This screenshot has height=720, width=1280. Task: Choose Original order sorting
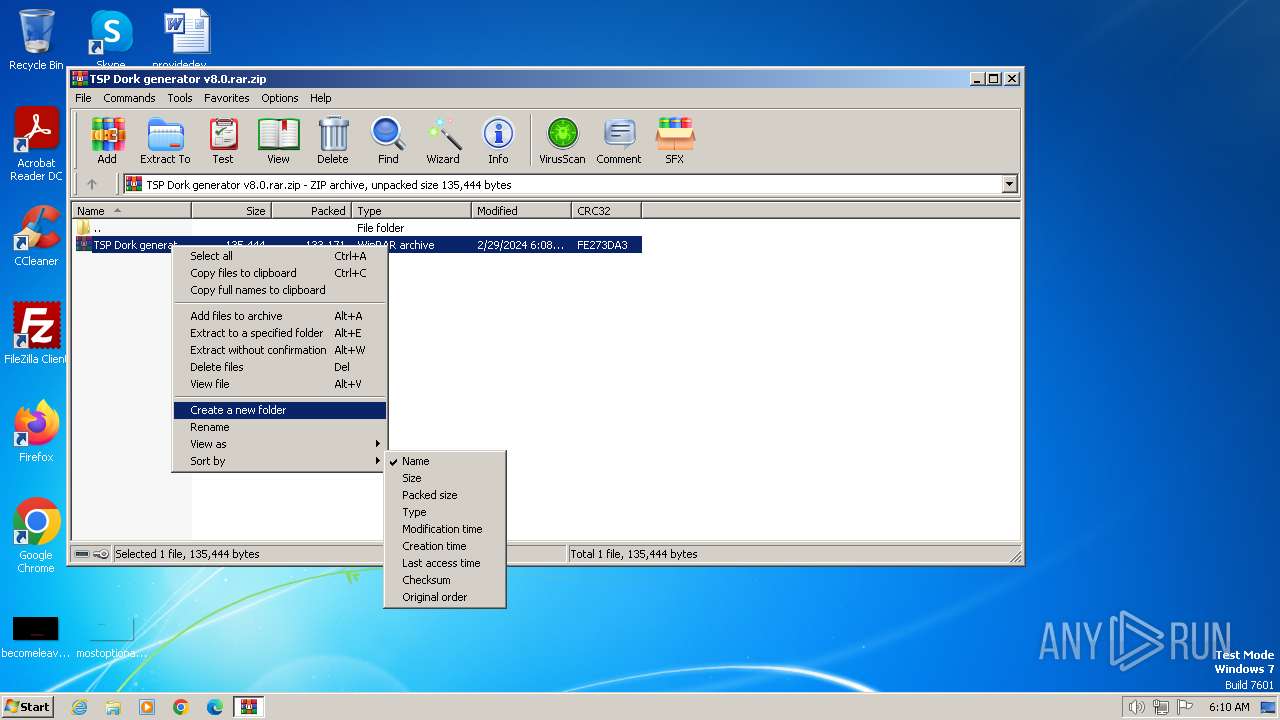tap(445, 597)
